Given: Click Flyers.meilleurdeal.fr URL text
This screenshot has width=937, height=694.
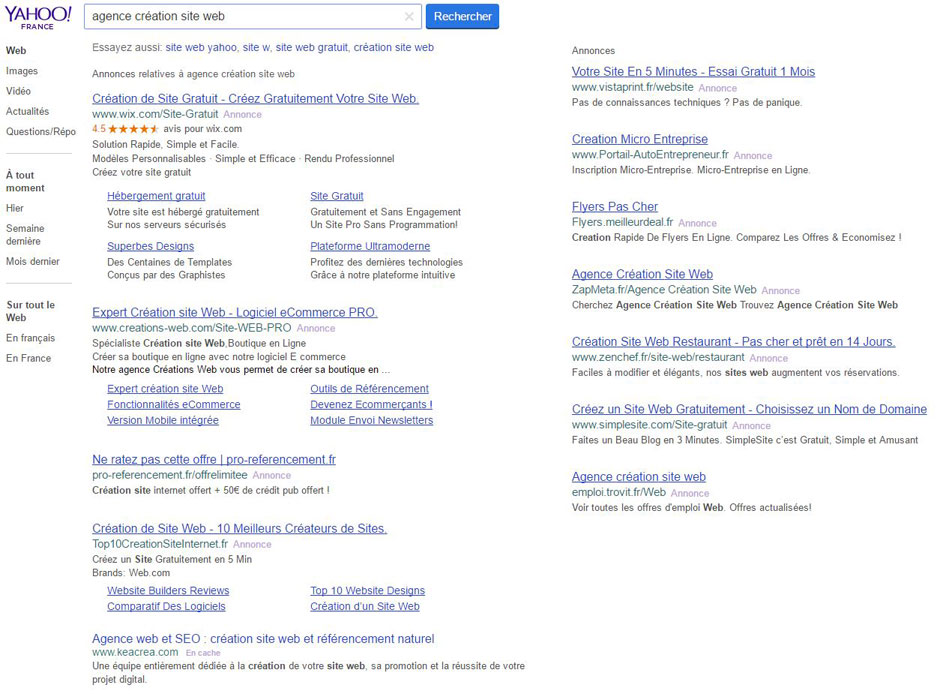Looking at the screenshot, I should pyautogui.click(x=623, y=222).
